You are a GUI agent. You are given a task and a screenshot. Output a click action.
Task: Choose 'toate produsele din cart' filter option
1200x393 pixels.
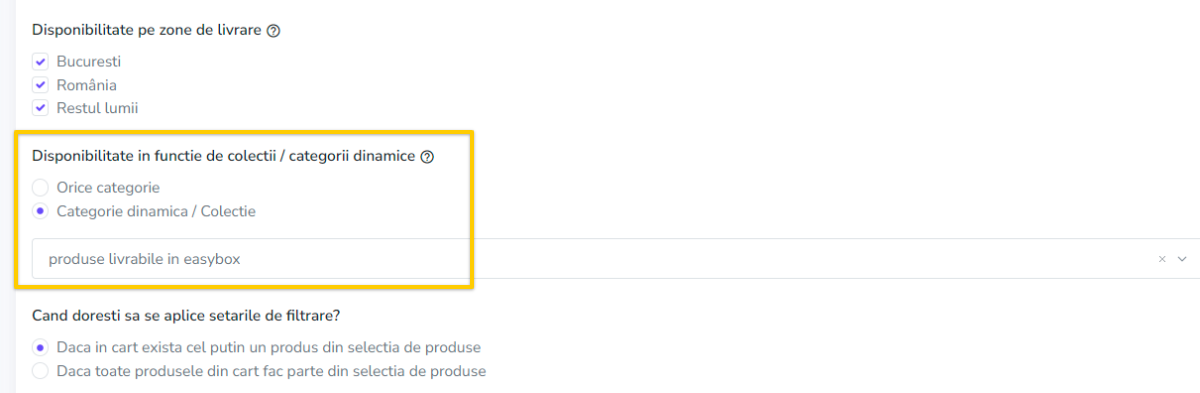click(40, 371)
